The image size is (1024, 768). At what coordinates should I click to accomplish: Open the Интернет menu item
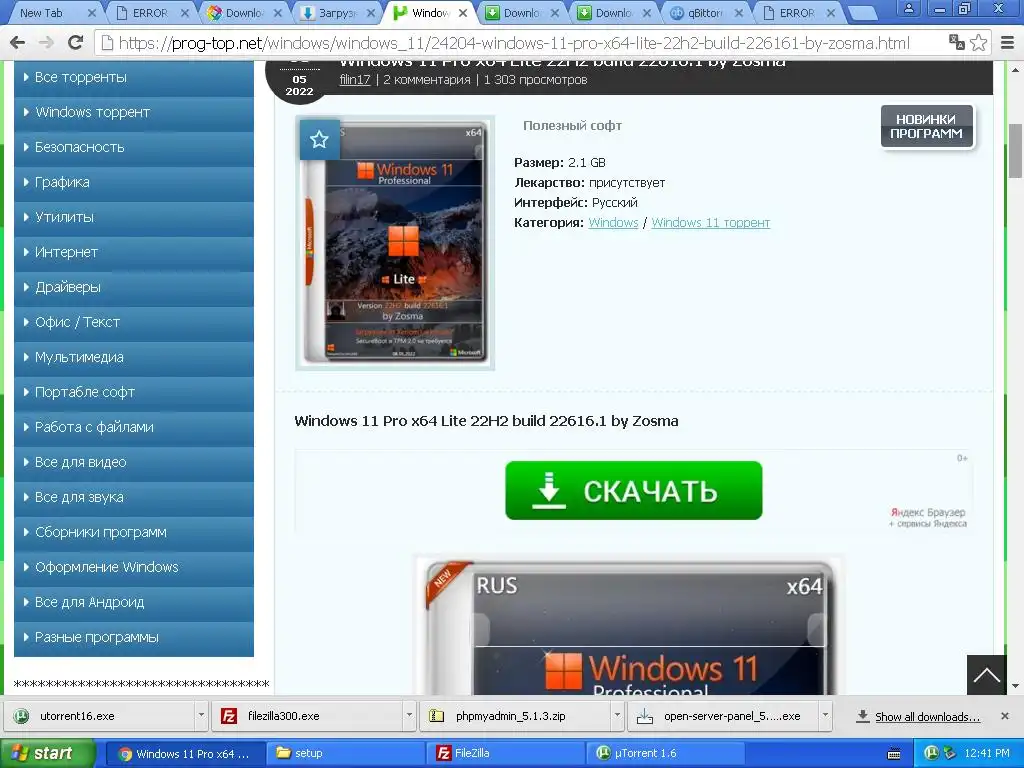(x=134, y=252)
